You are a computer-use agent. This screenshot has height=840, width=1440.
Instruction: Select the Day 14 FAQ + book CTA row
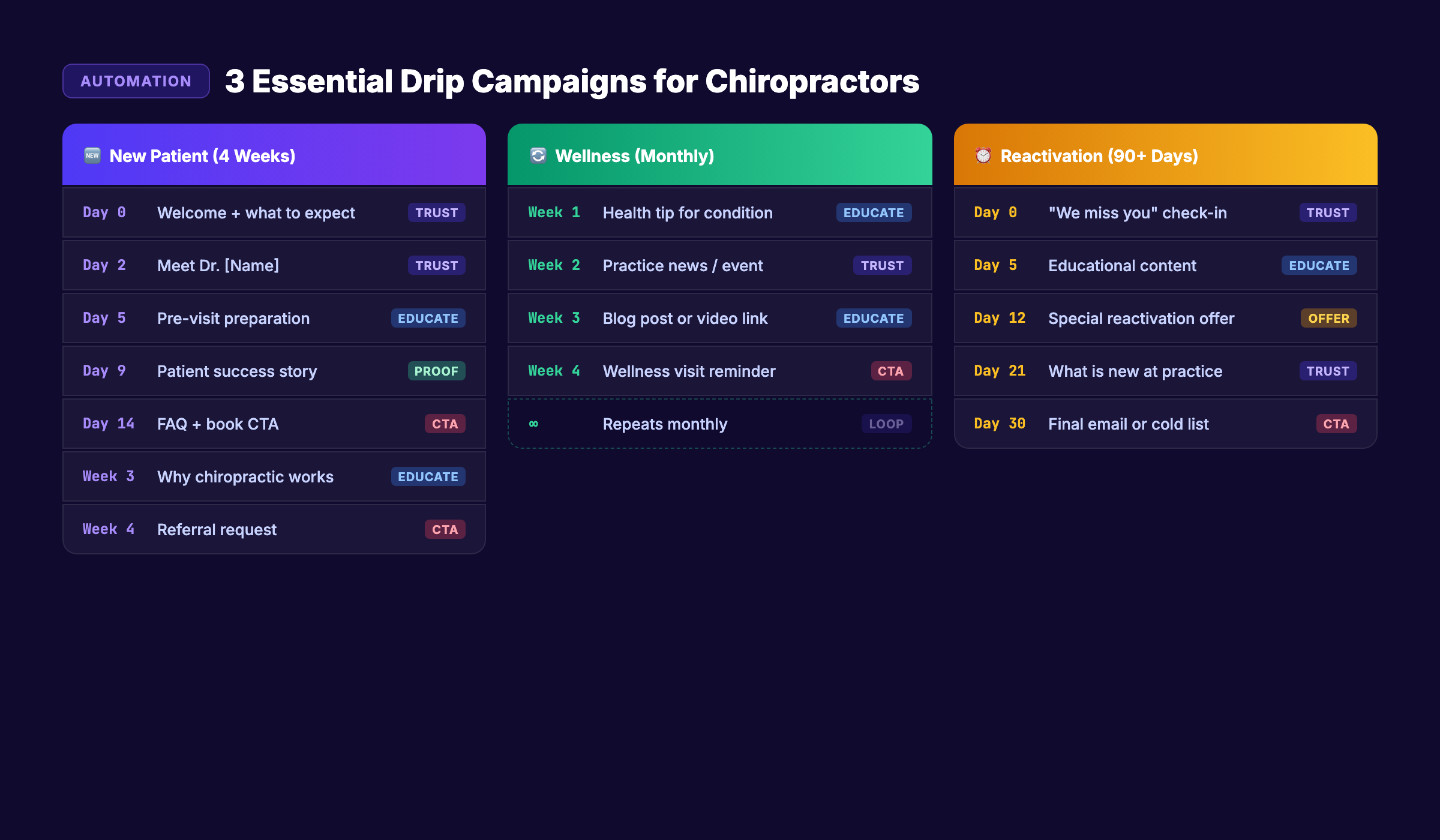click(x=274, y=424)
